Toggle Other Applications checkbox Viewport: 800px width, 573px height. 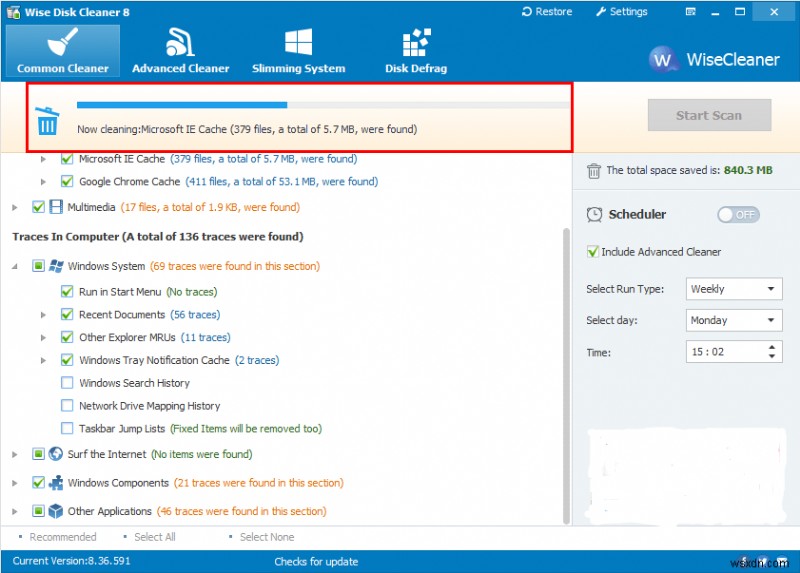(38, 511)
